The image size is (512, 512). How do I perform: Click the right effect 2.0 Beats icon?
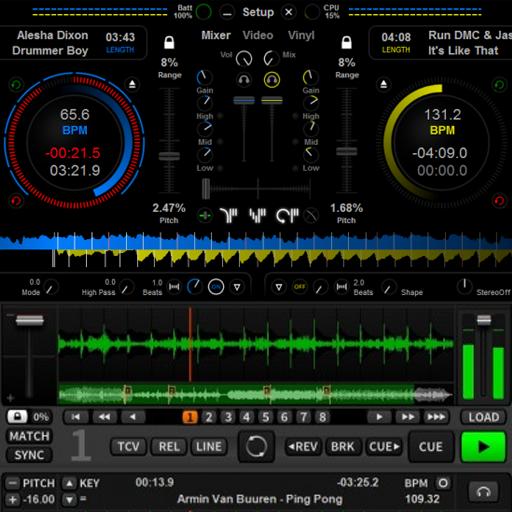[x=342, y=287]
